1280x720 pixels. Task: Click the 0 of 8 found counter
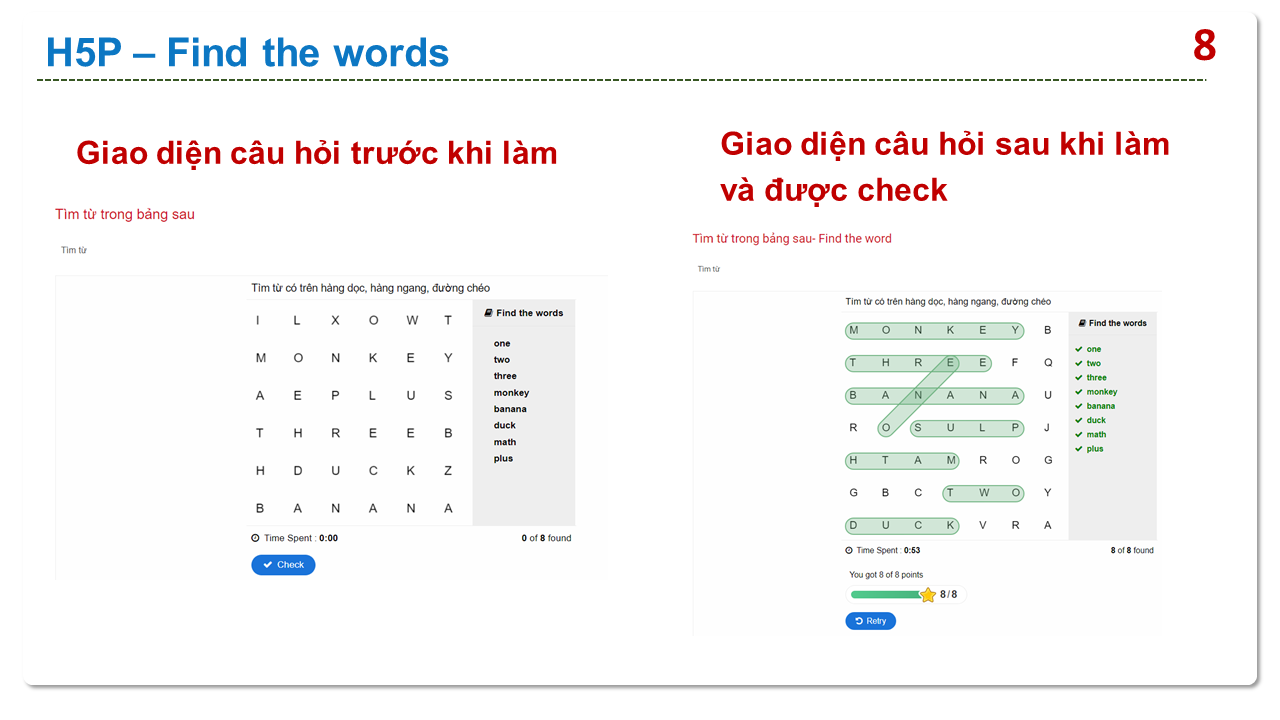click(x=546, y=538)
